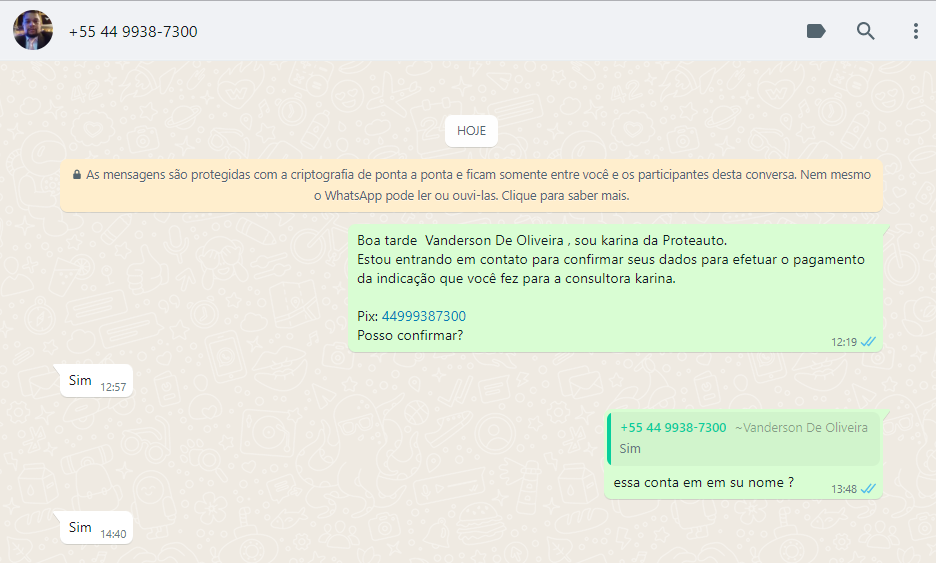Open the end-to-end encryption notice banner

471,185
